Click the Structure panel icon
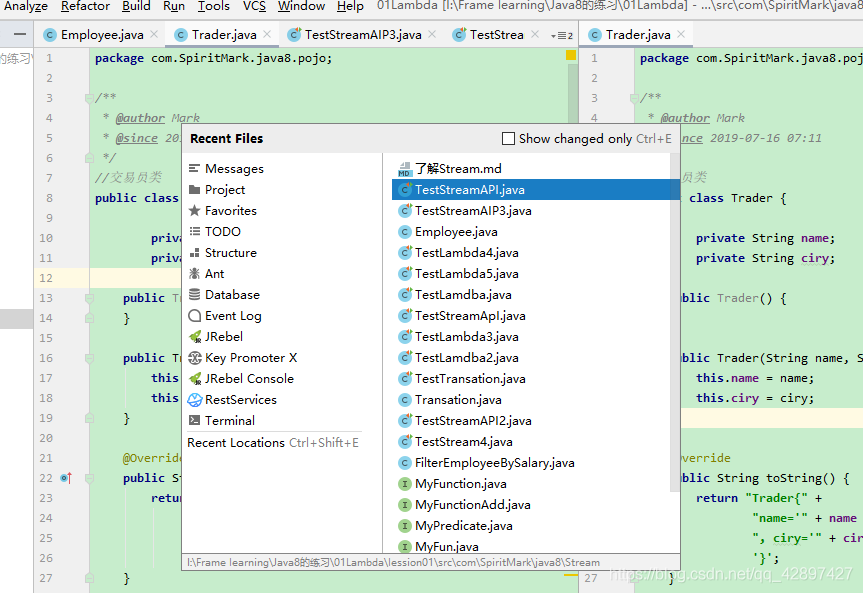This screenshot has height=593, width=863. [194, 253]
